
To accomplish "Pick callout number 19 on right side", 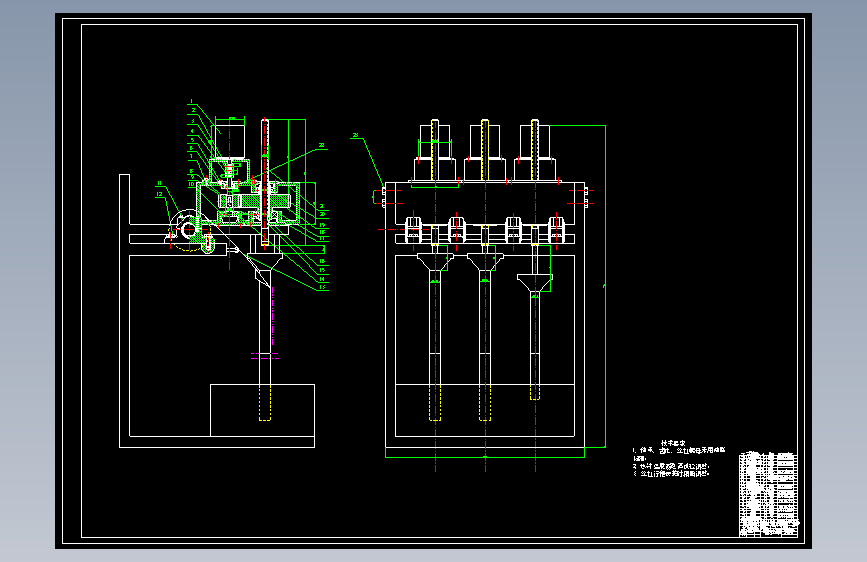I will point(322,225).
